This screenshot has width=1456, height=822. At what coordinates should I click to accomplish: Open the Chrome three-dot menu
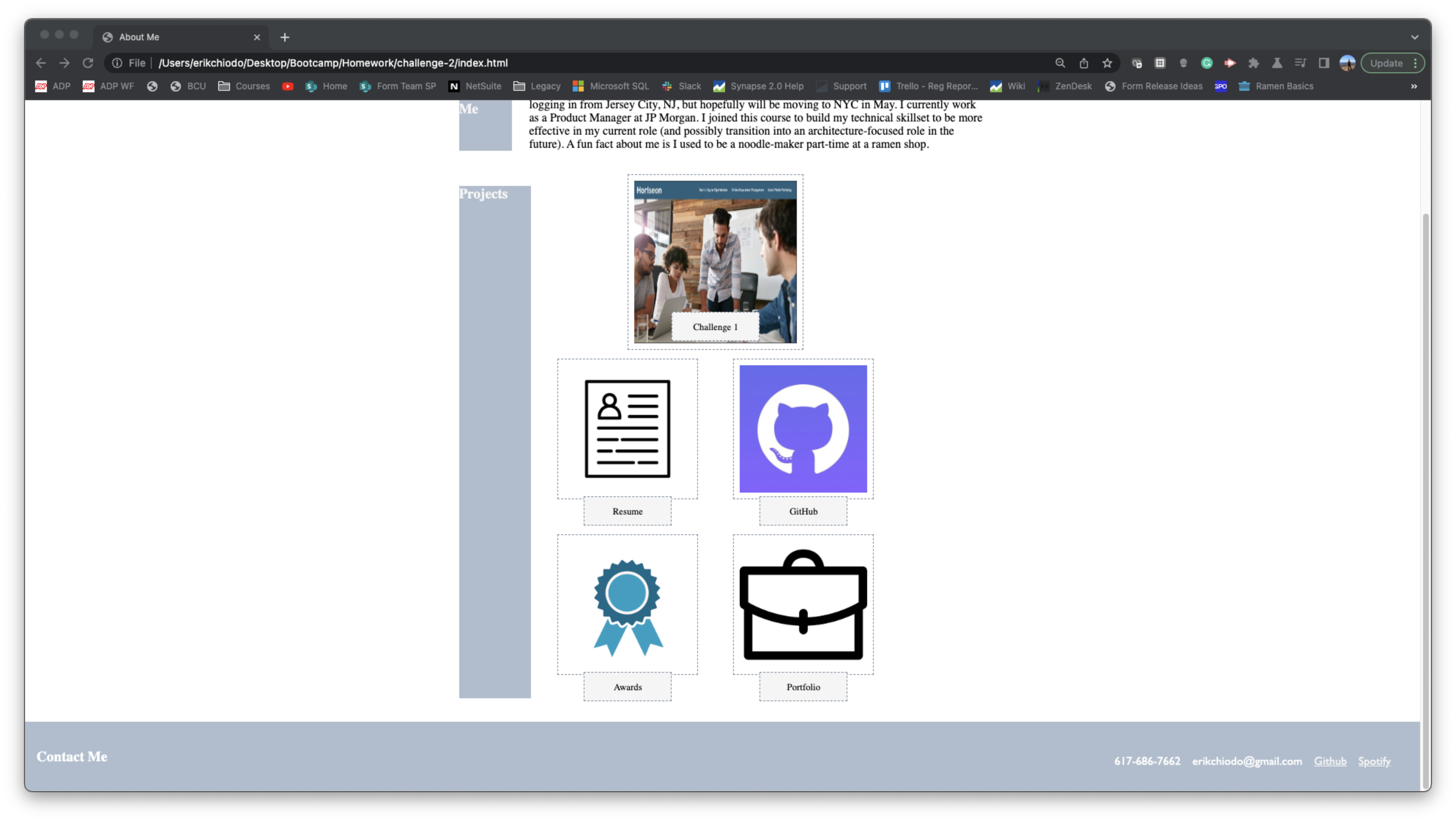[1415, 63]
